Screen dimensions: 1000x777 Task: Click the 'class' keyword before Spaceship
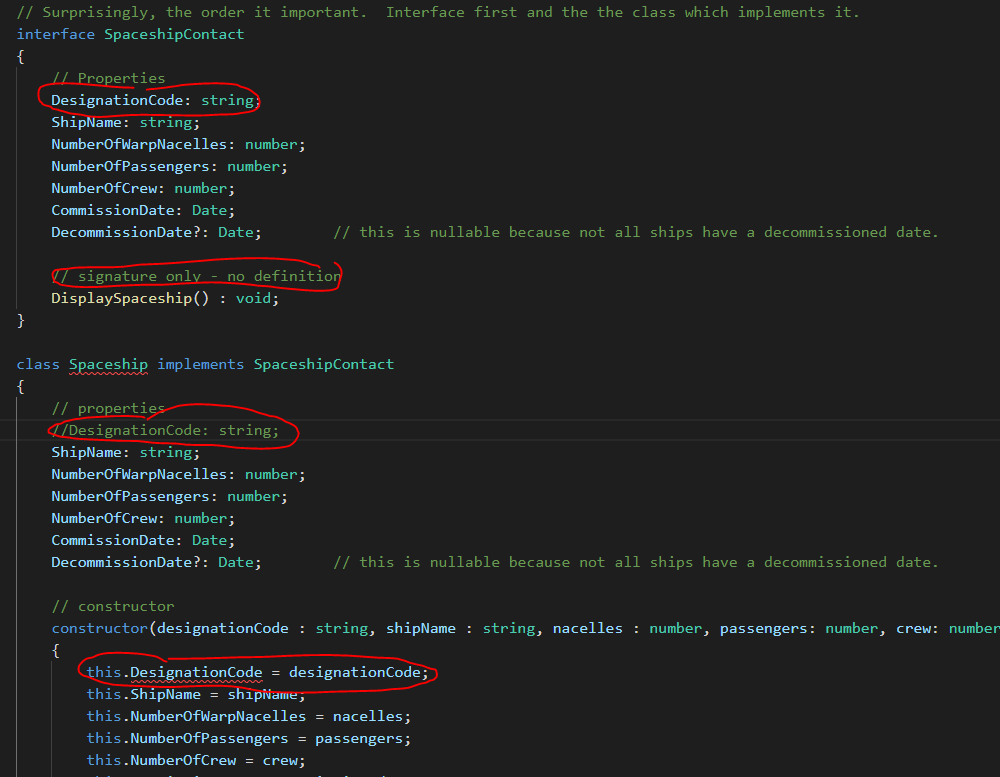[x=38, y=364]
